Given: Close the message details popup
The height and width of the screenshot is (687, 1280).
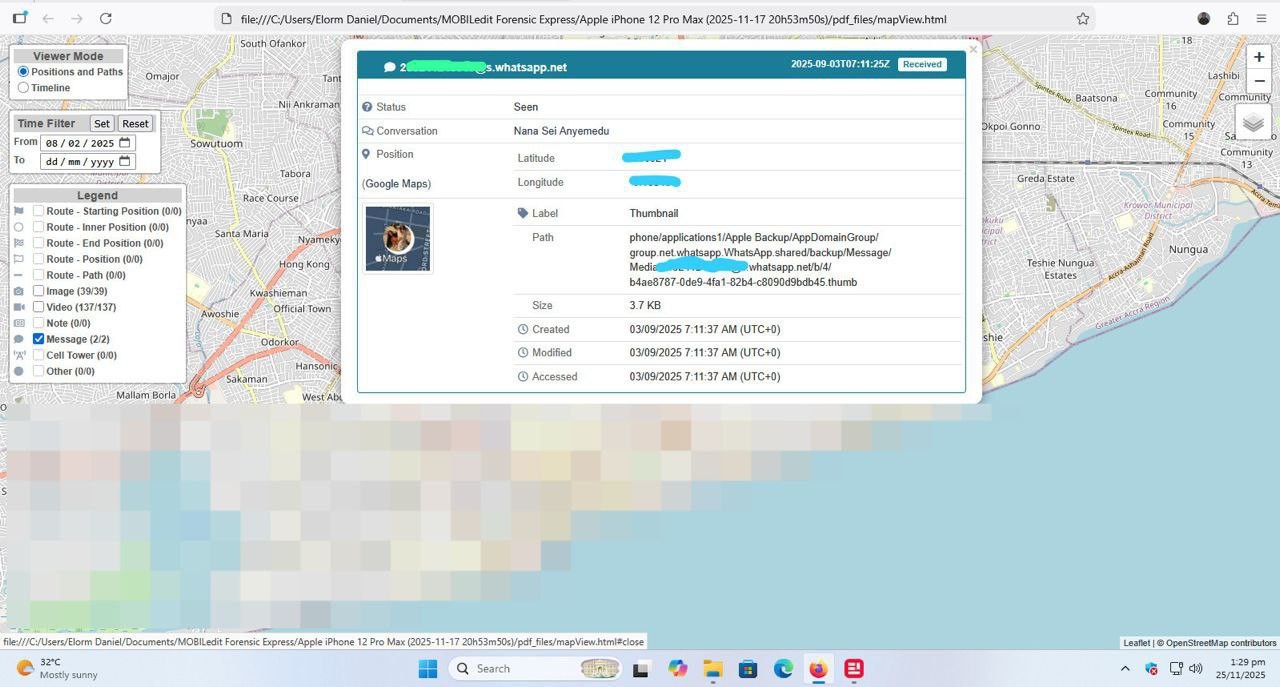Looking at the screenshot, I should click(973, 49).
